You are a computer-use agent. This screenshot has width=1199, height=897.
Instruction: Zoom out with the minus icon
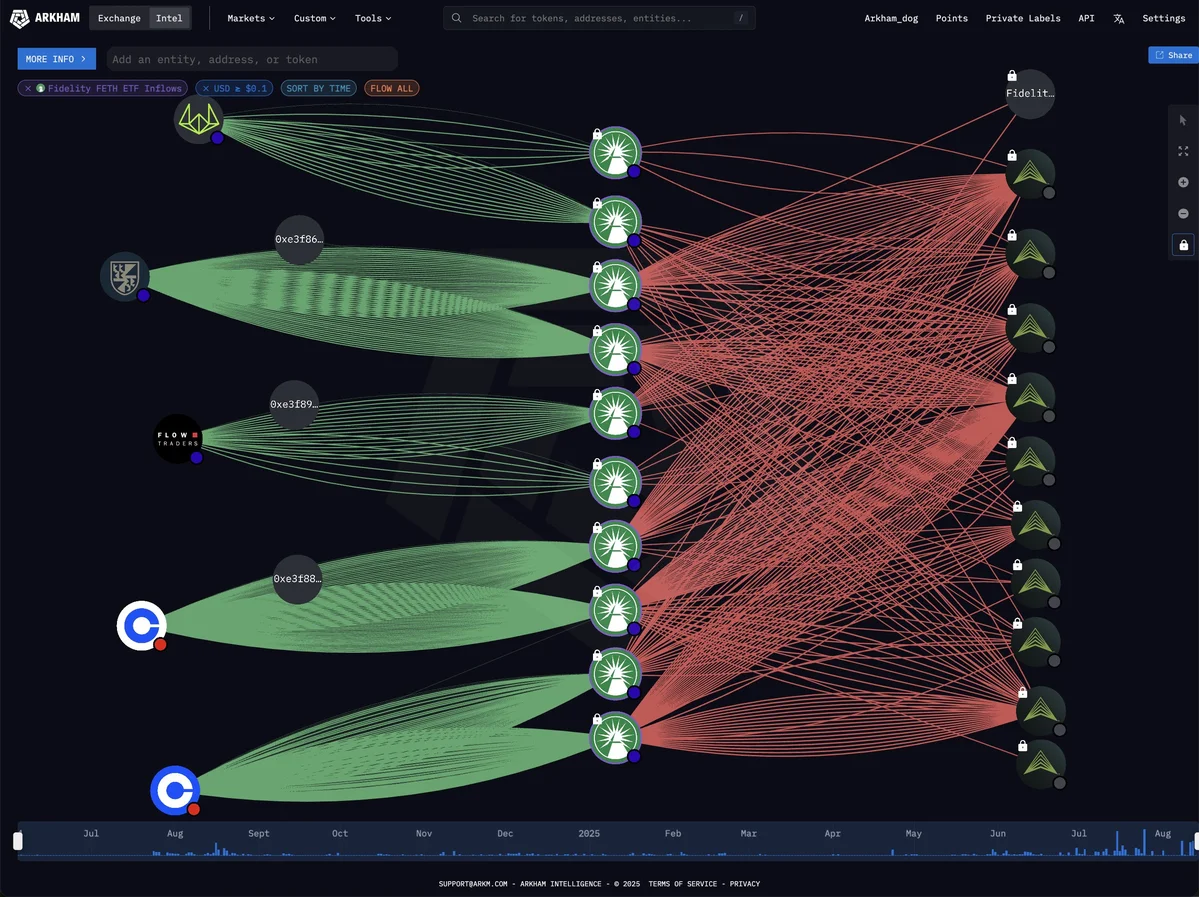tap(1183, 213)
